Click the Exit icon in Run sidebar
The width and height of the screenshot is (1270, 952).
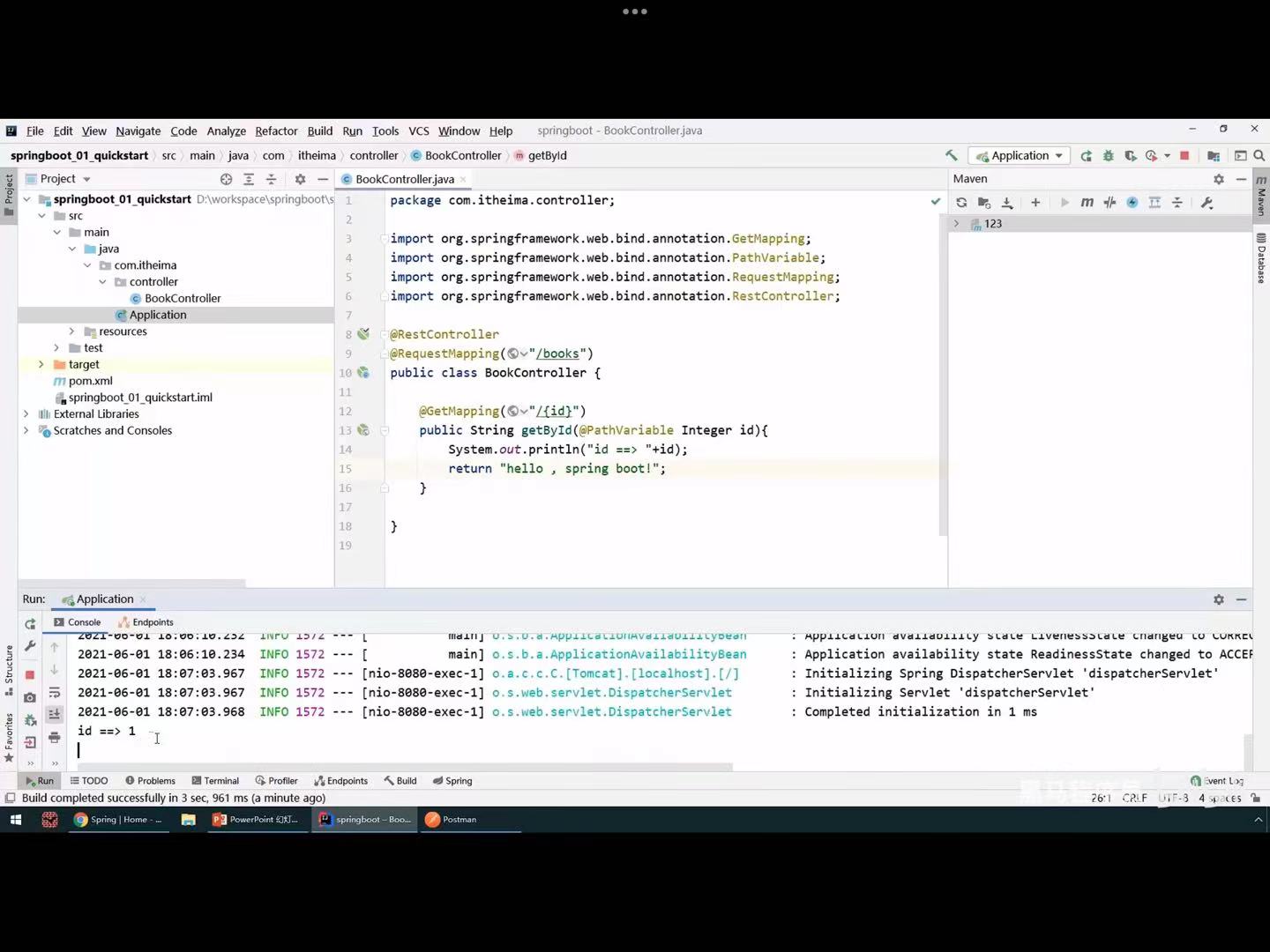pyautogui.click(x=30, y=742)
